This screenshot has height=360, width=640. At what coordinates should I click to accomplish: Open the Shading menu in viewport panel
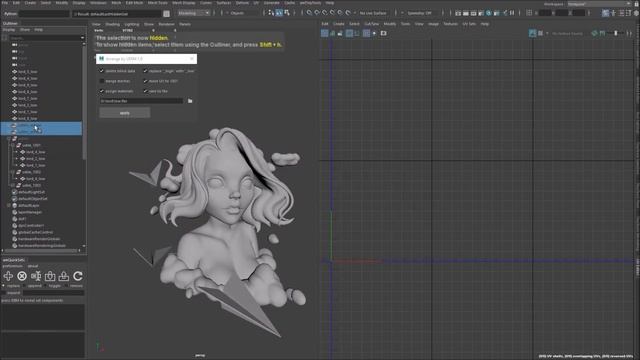tap(113, 24)
